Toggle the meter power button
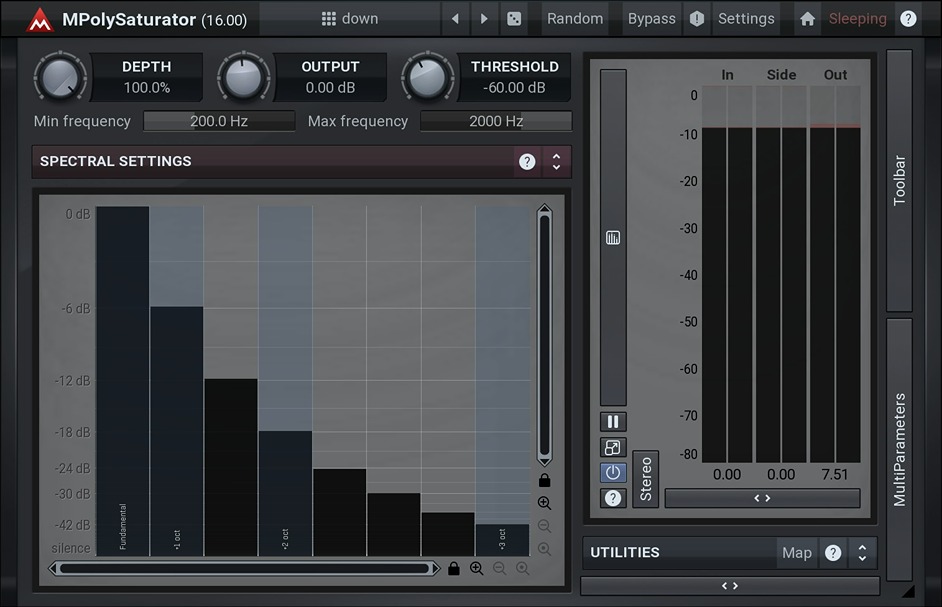Screen dimensions: 942x607 pyautogui.click(x=613, y=472)
